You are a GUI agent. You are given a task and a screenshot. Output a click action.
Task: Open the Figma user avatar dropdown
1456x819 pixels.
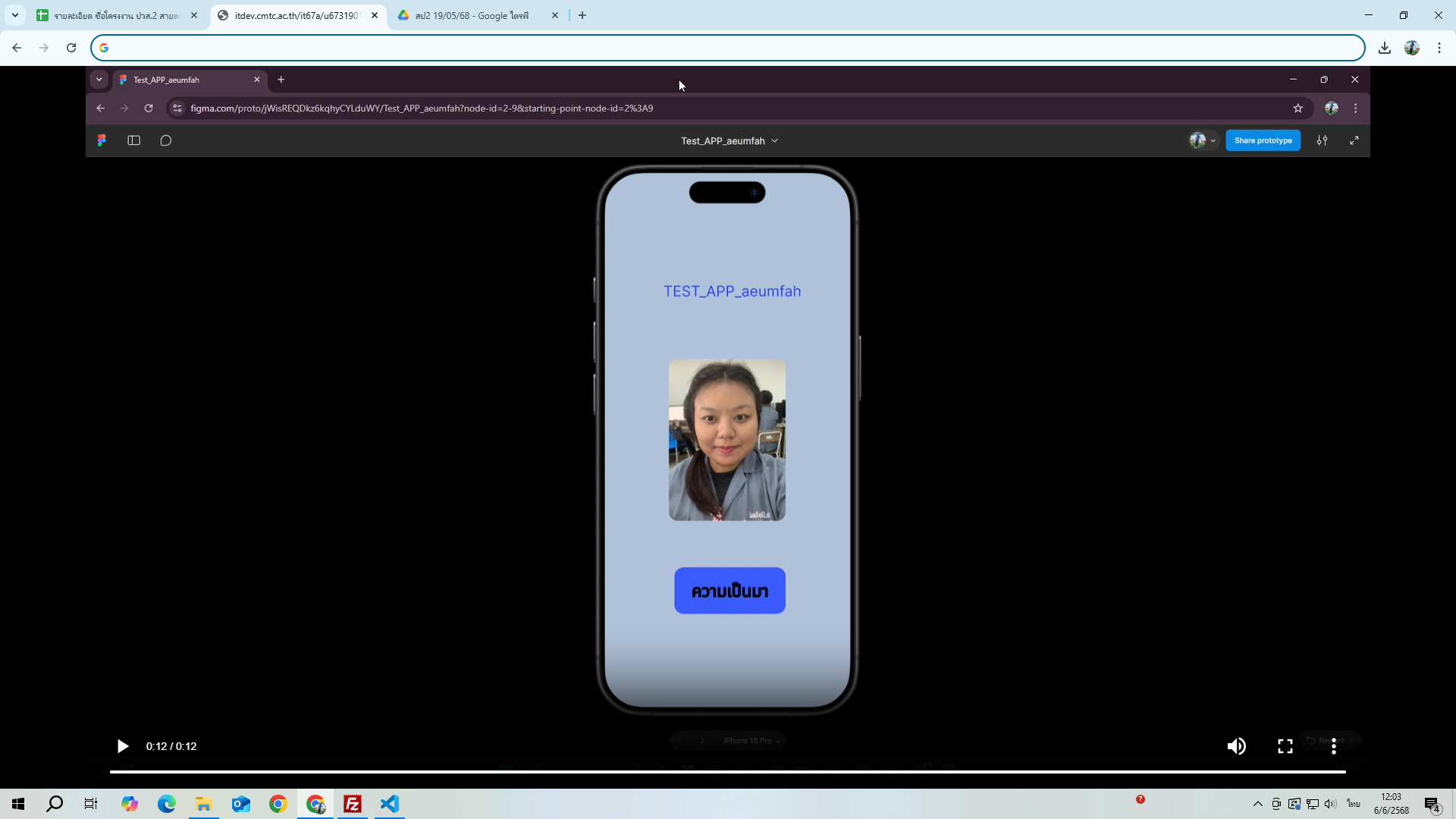(1202, 140)
